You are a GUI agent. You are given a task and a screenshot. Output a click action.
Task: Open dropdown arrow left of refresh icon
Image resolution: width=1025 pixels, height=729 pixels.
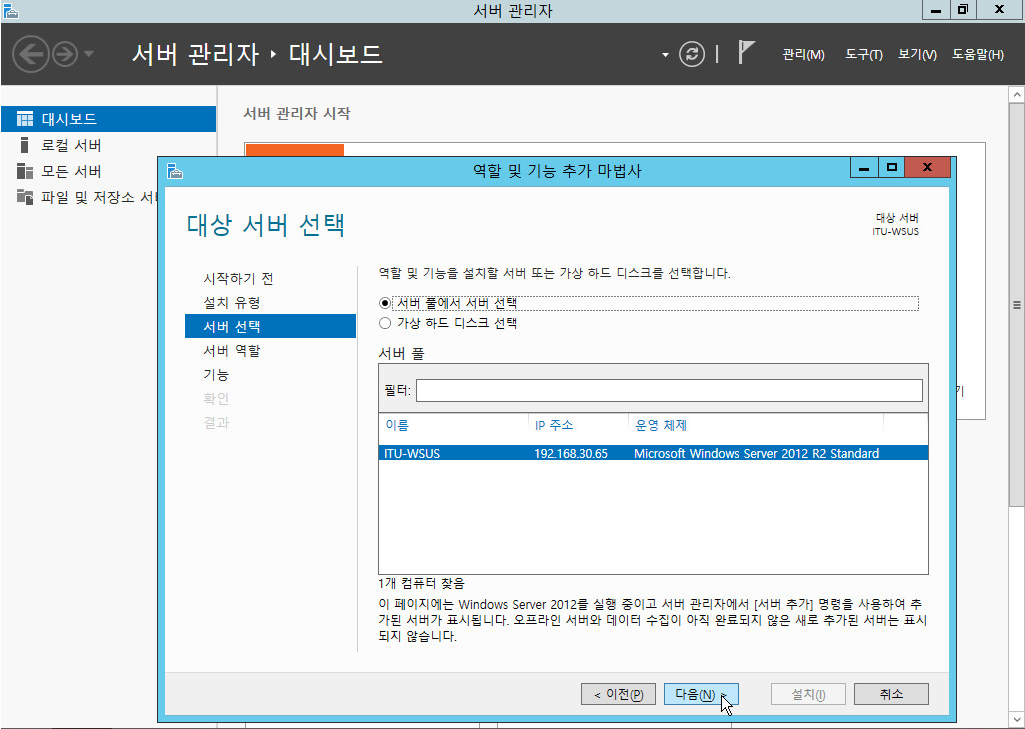665,55
